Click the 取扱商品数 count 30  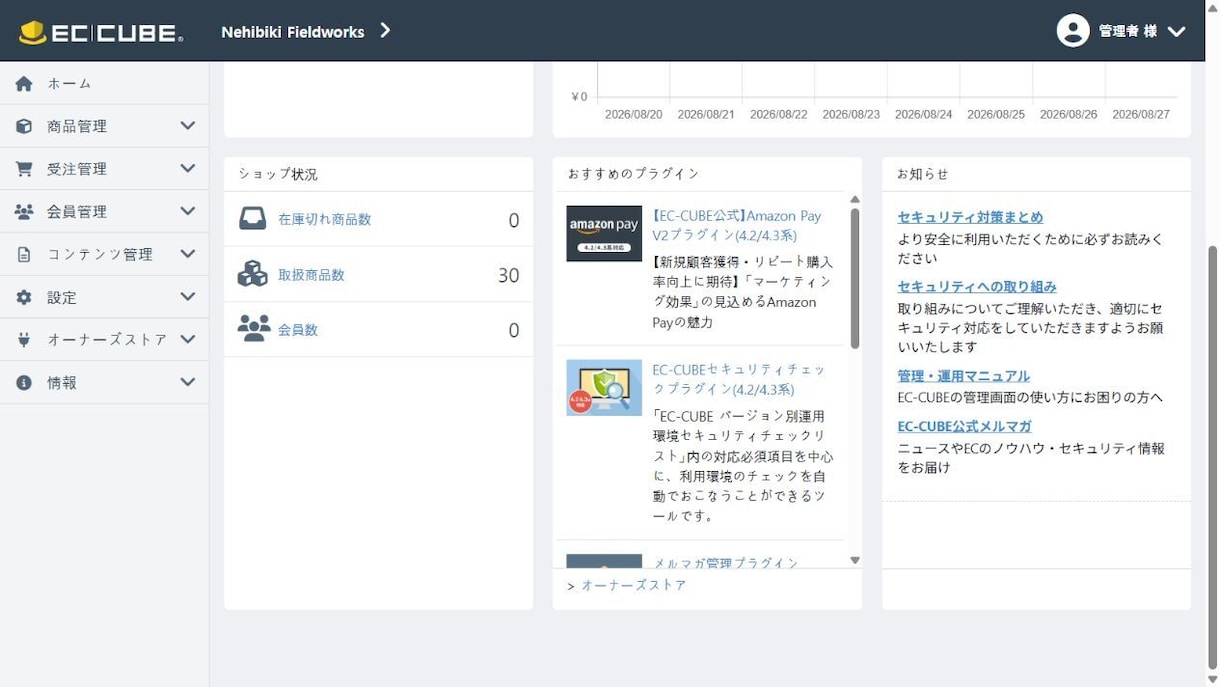tap(508, 275)
